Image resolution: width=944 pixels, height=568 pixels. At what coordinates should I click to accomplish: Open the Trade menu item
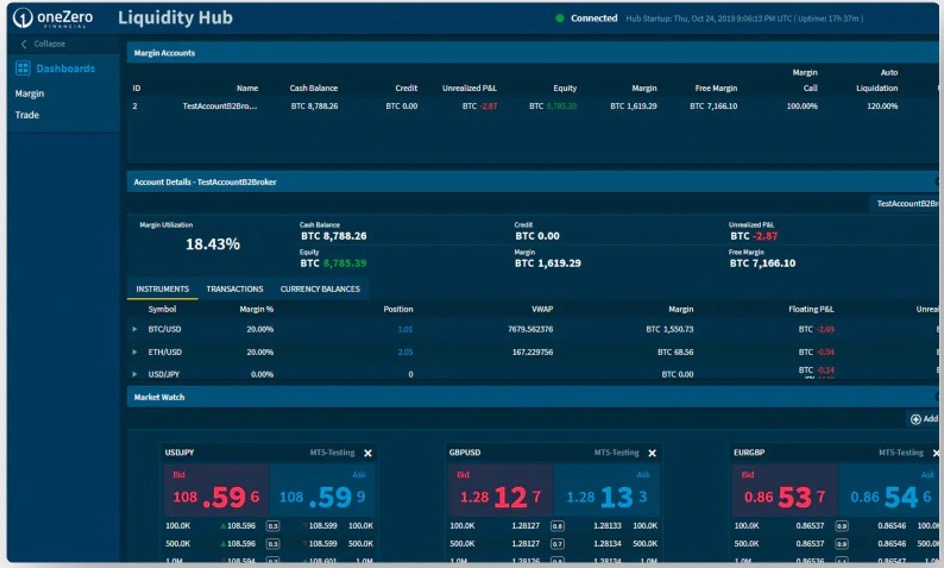[x=27, y=114]
